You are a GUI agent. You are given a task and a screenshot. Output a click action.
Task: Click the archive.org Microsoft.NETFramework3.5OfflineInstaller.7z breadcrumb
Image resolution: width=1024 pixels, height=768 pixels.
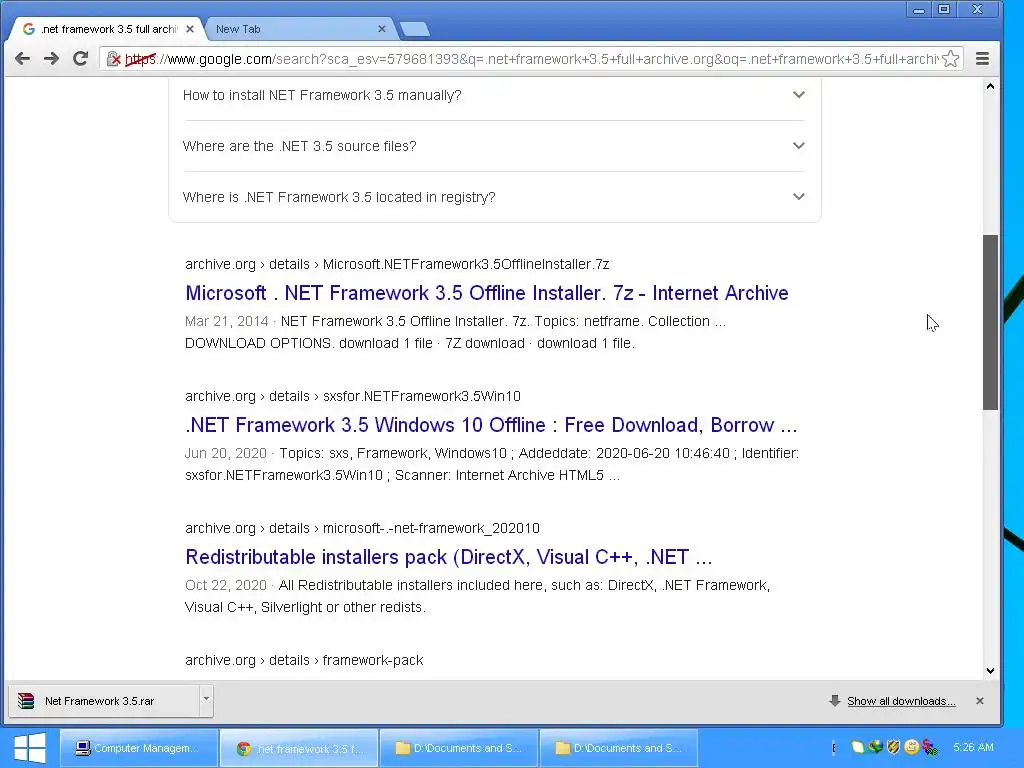(397, 264)
